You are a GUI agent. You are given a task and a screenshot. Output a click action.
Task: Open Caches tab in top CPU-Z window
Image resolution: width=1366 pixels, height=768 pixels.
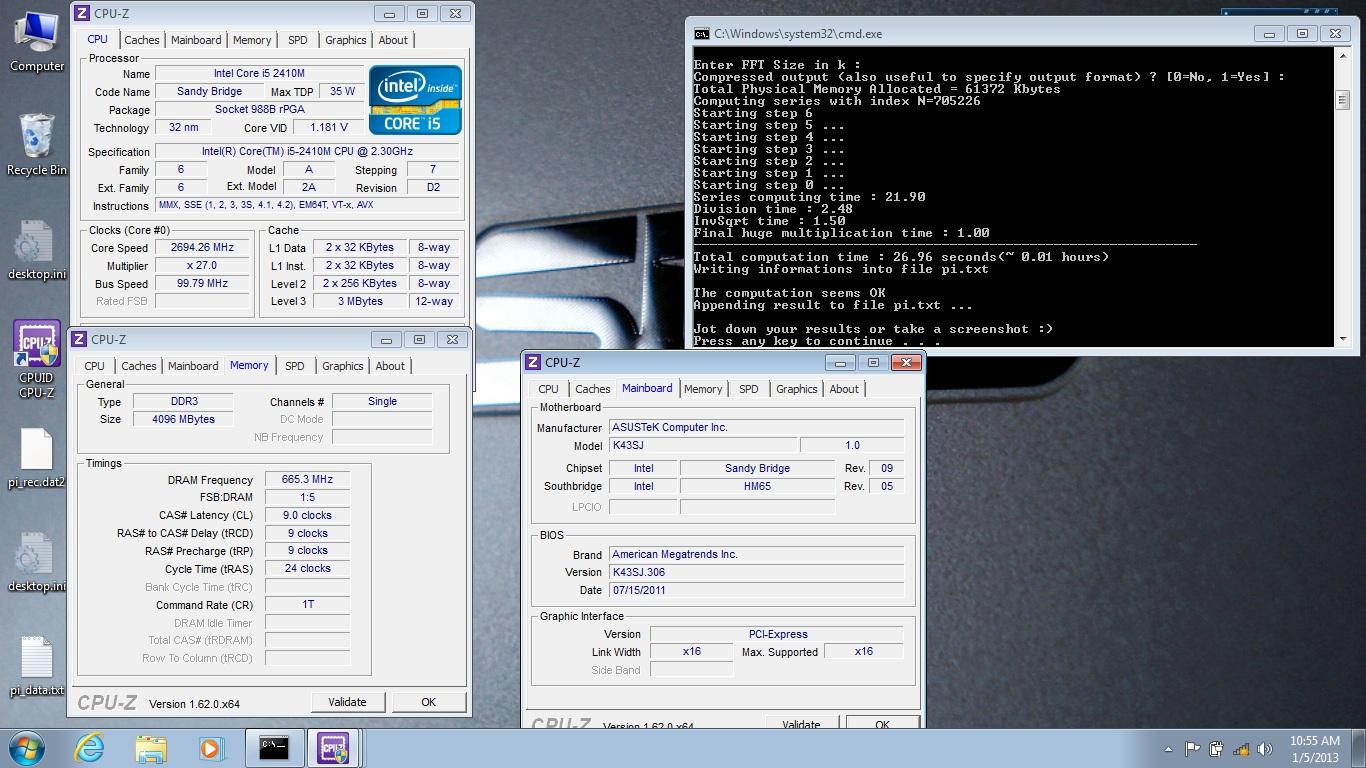click(x=141, y=40)
